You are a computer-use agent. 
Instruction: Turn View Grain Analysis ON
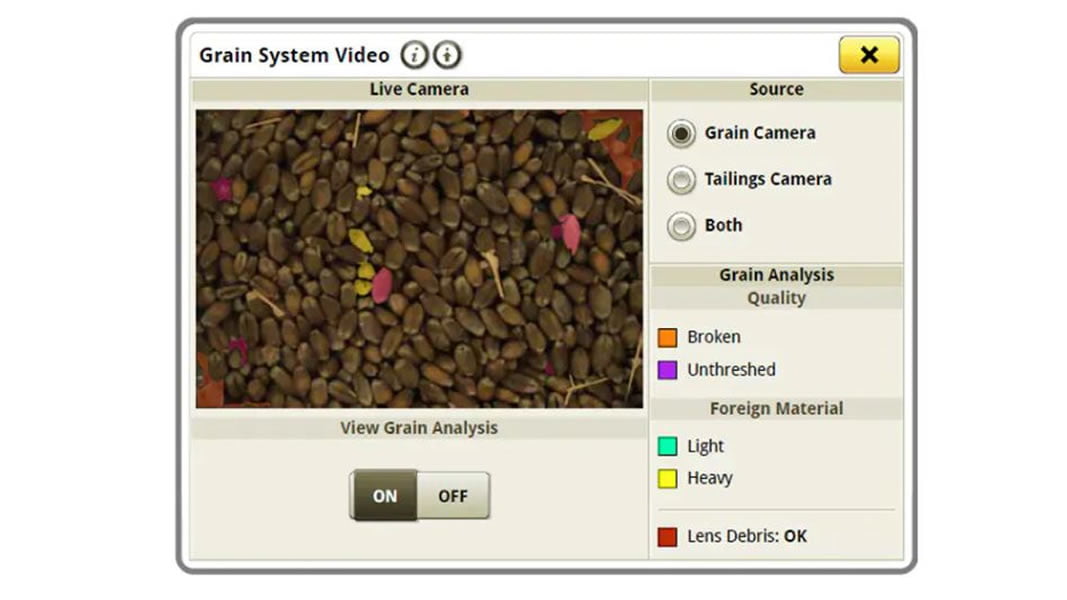click(384, 496)
